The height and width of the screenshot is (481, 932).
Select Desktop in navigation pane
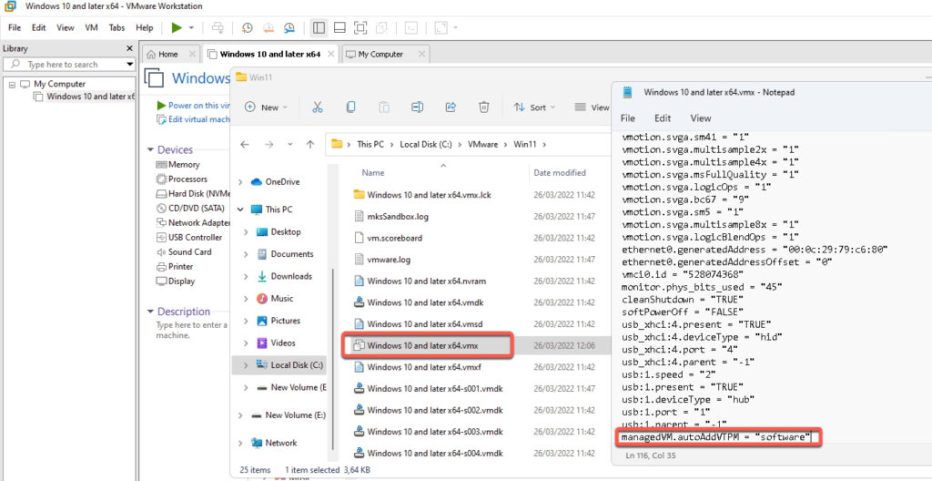(285, 232)
